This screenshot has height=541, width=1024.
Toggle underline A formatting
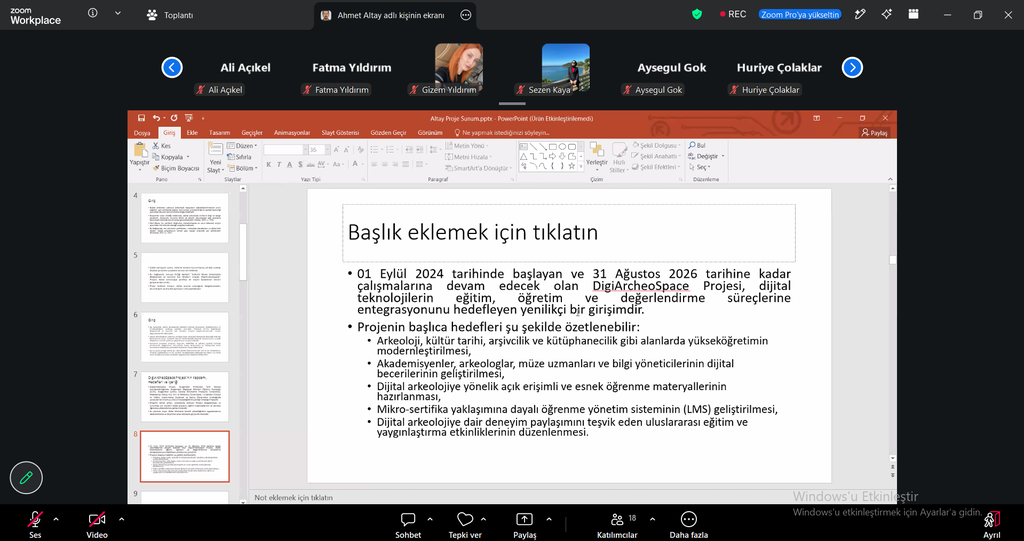click(x=289, y=165)
